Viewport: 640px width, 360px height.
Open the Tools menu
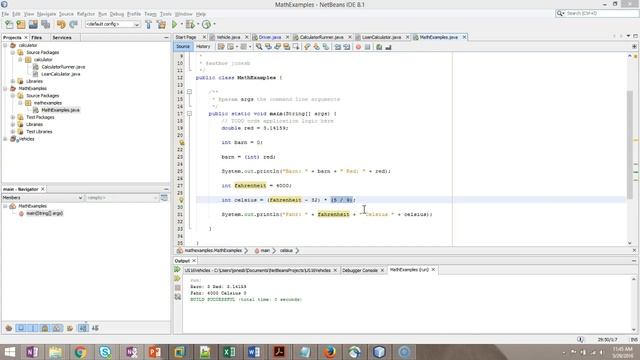165,14
